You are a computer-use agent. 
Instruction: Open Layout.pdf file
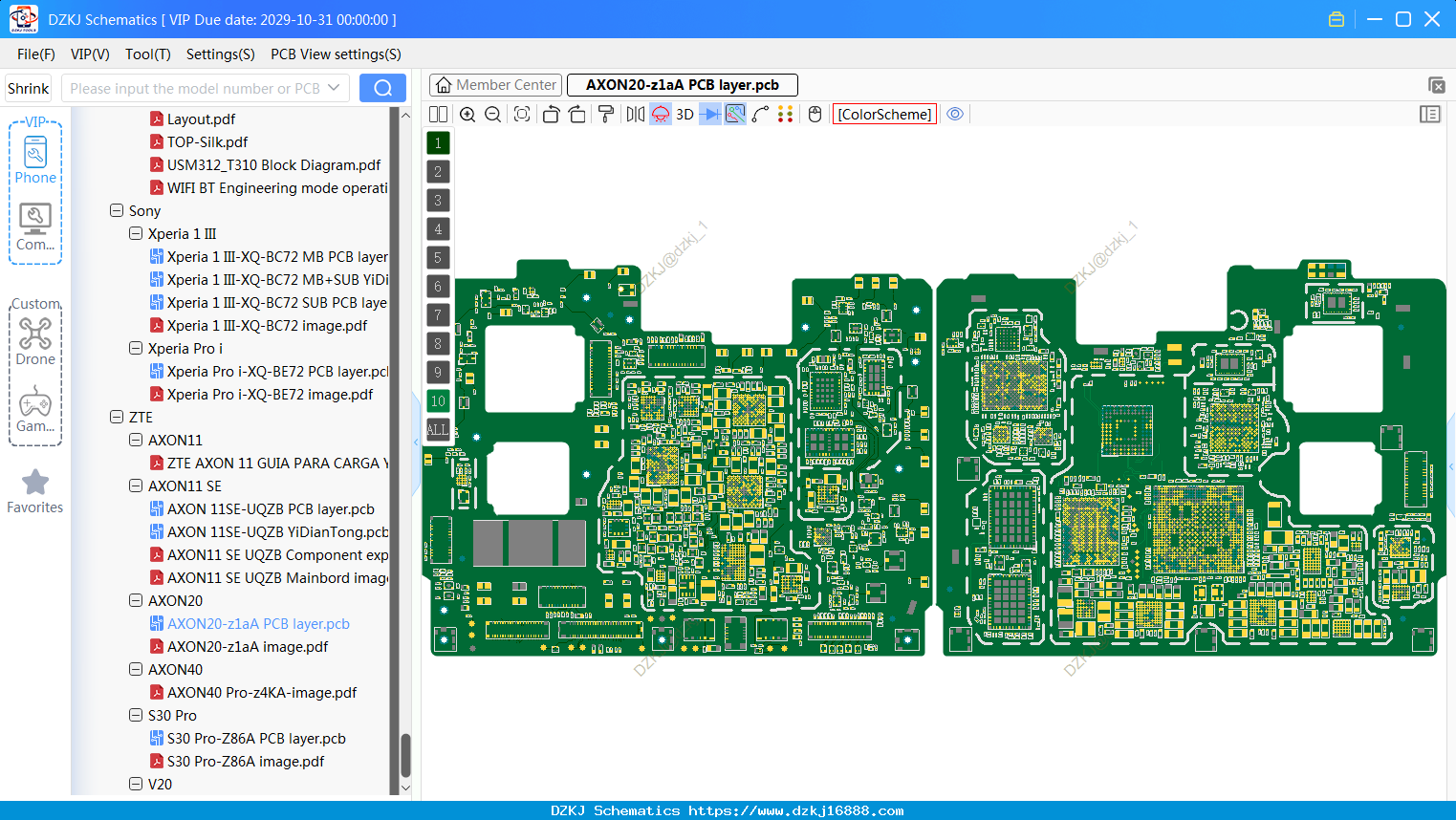click(x=201, y=119)
